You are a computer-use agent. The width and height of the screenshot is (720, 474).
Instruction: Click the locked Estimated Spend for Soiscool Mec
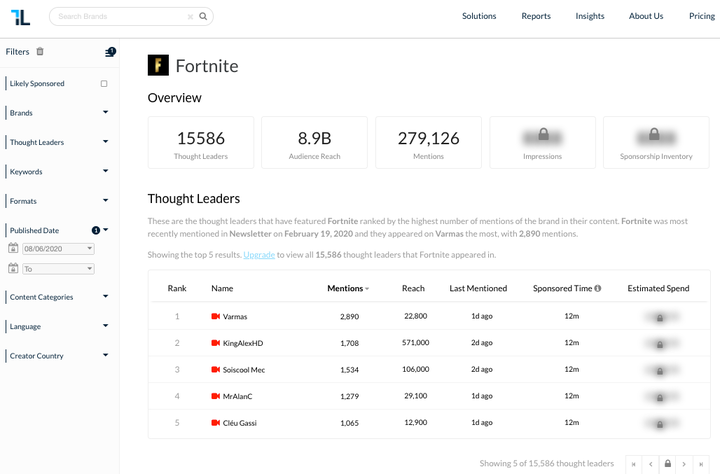coord(660,371)
